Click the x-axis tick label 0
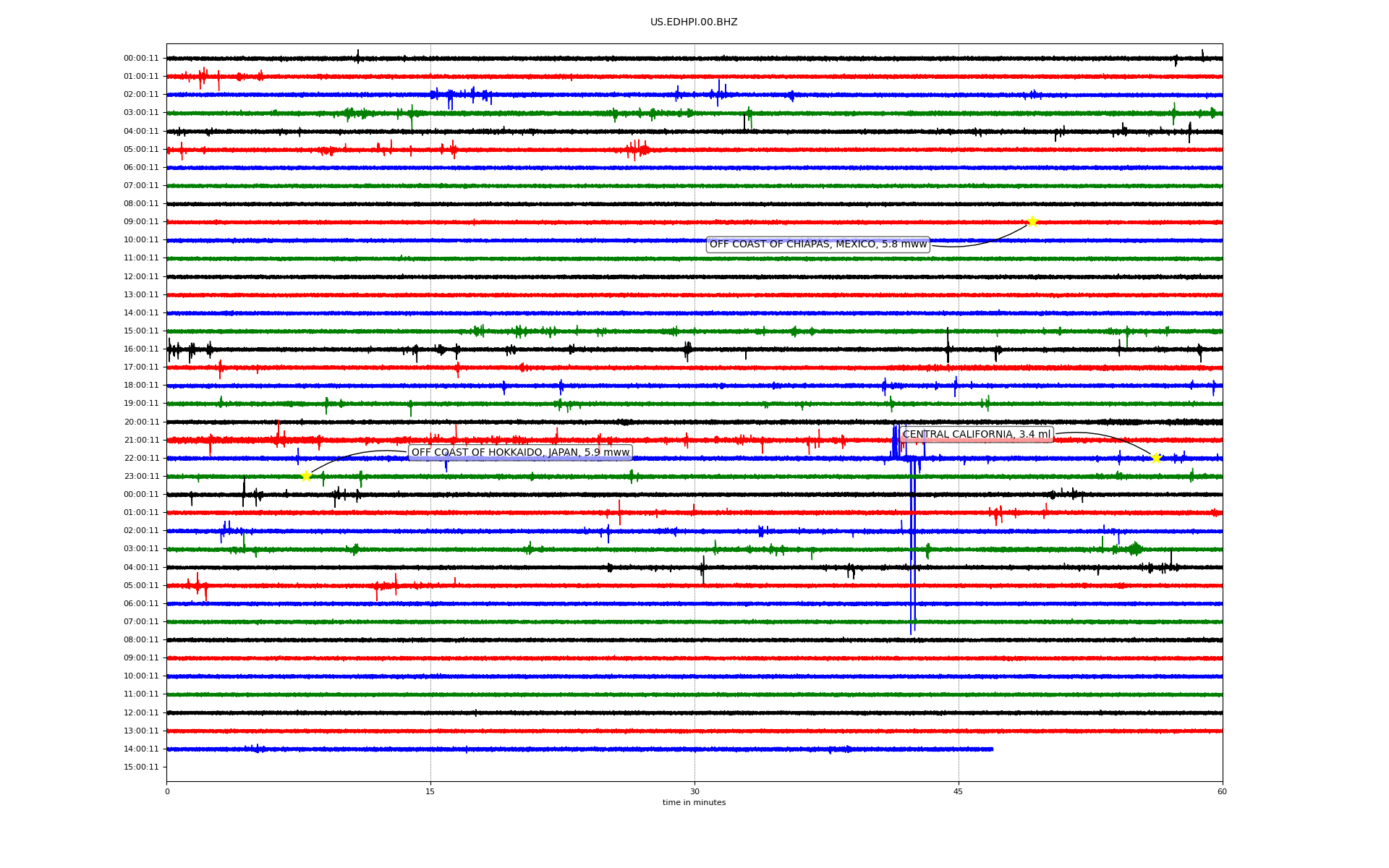Image resolution: width=1389 pixels, height=868 pixels. point(167,791)
